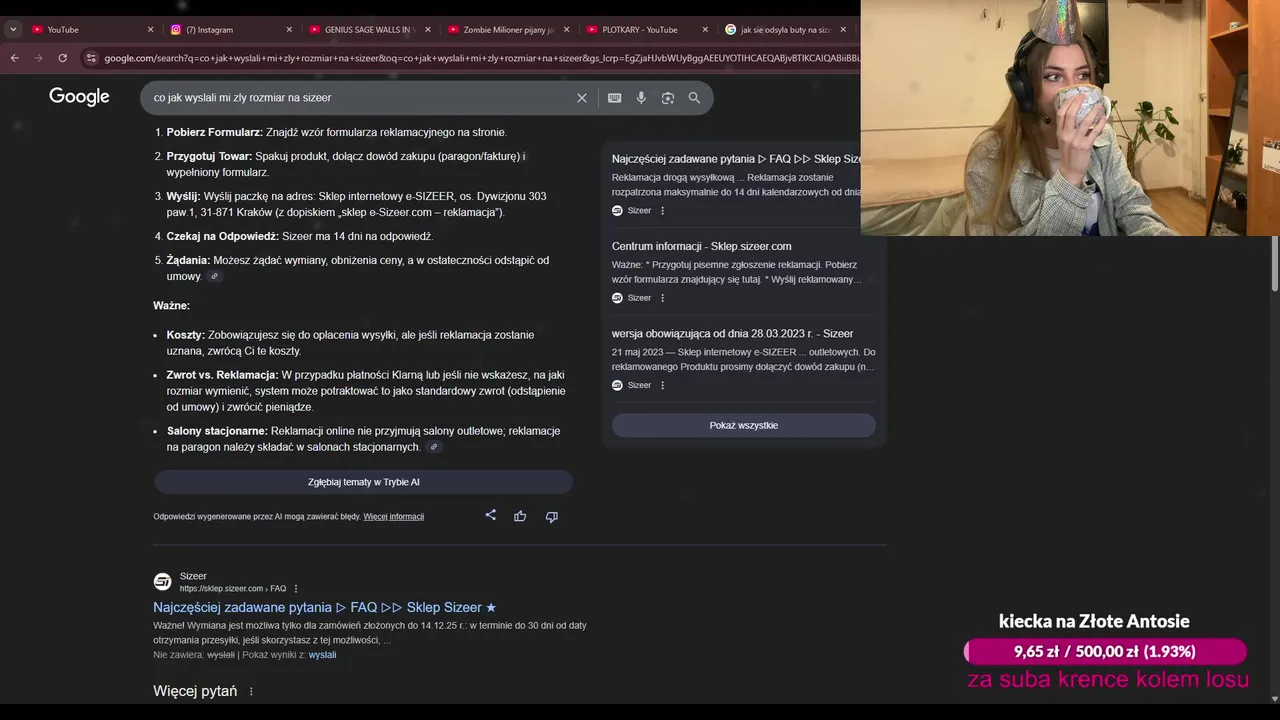Click the 9,65 zł donation progress bar
The image size is (1280, 720).
(1105, 651)
